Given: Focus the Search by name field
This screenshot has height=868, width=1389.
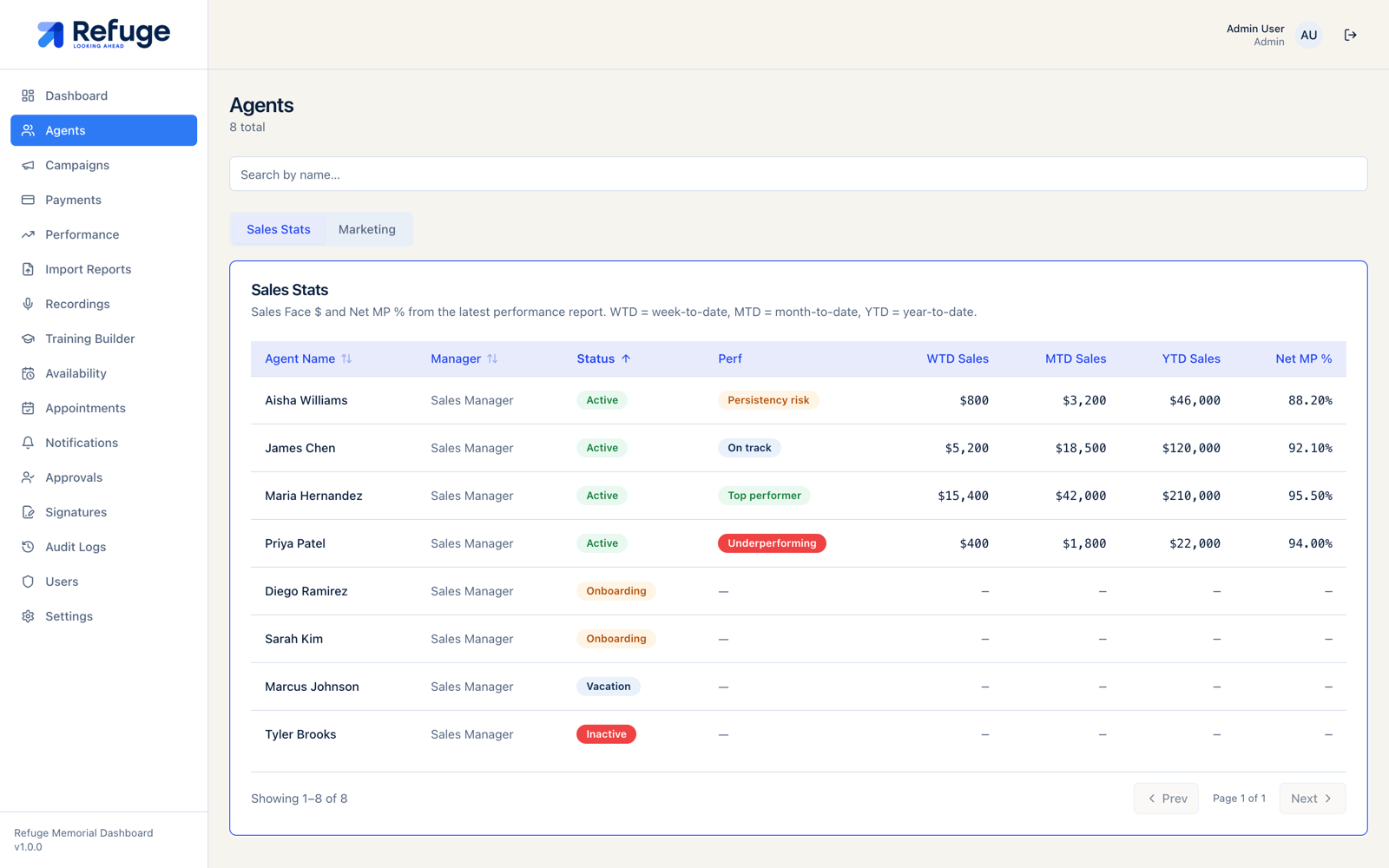Looking at the screenshot, I should pos(799,174).
